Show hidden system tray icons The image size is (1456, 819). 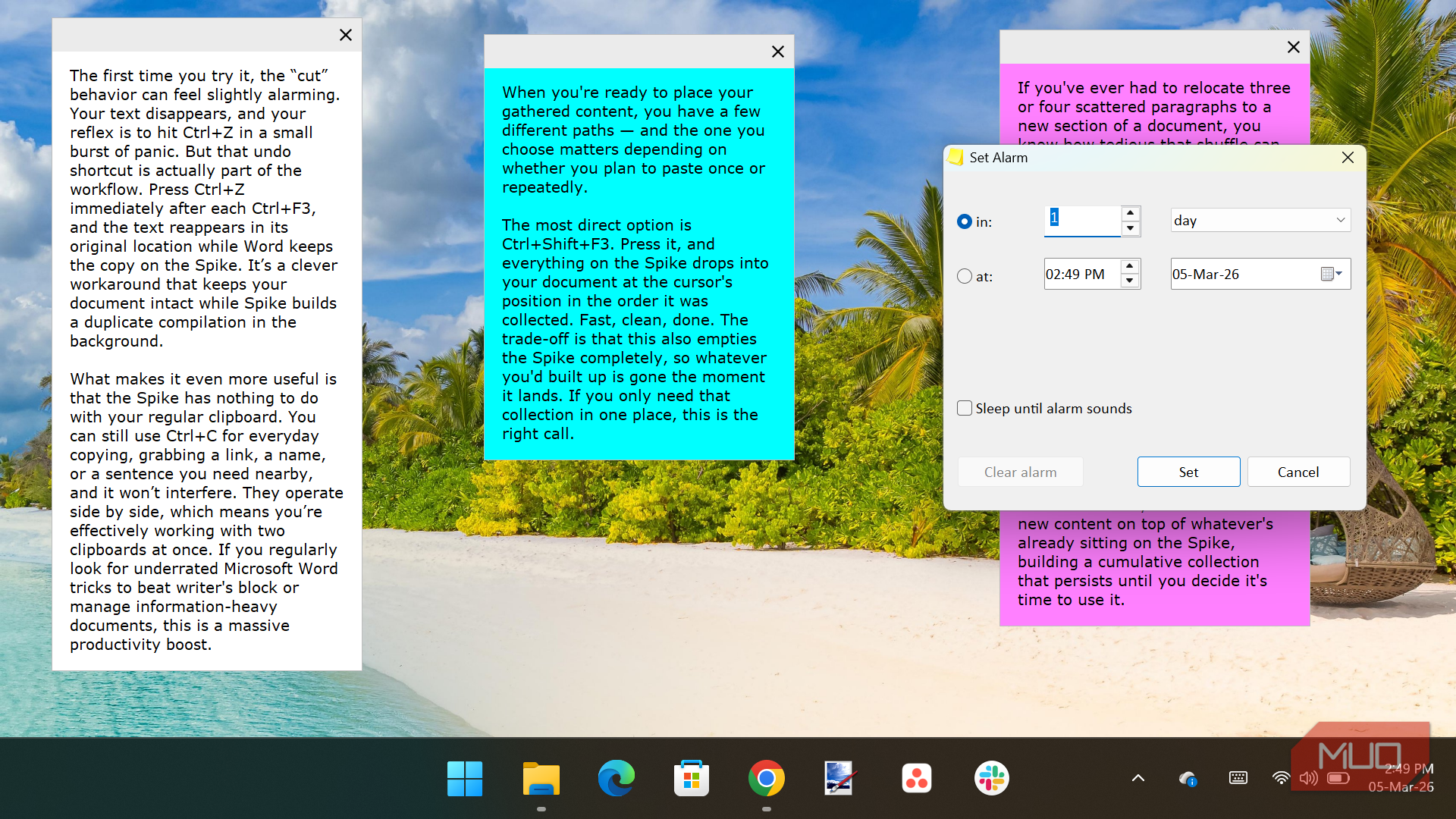(x=1137, y=778)
